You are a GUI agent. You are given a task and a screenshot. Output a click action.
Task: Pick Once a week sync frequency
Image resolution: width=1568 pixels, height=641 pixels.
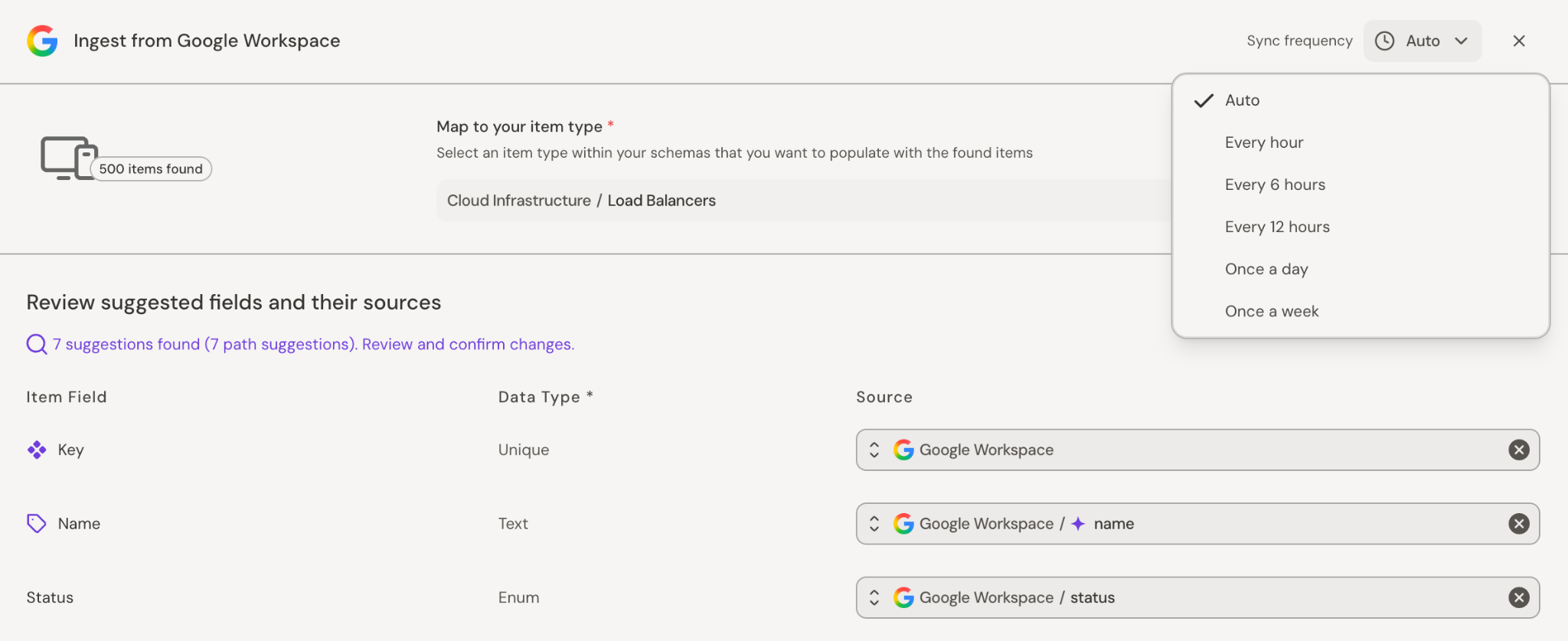point(1361,311)
